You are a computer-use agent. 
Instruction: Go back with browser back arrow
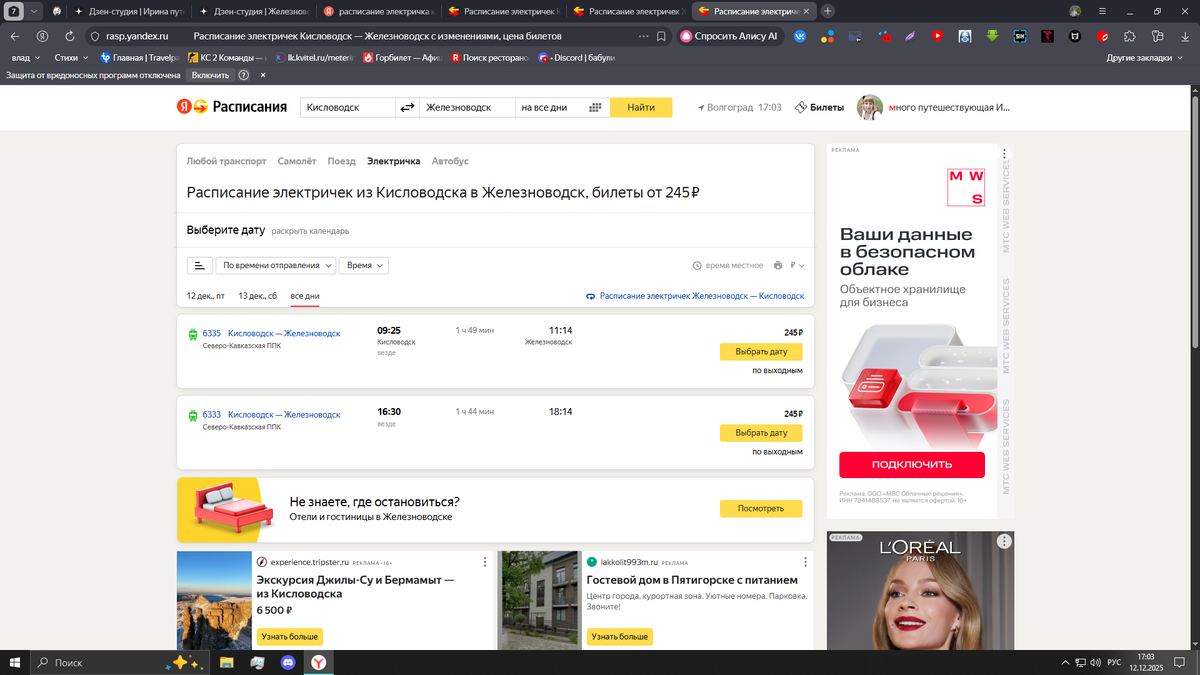[x=15, y=36]
